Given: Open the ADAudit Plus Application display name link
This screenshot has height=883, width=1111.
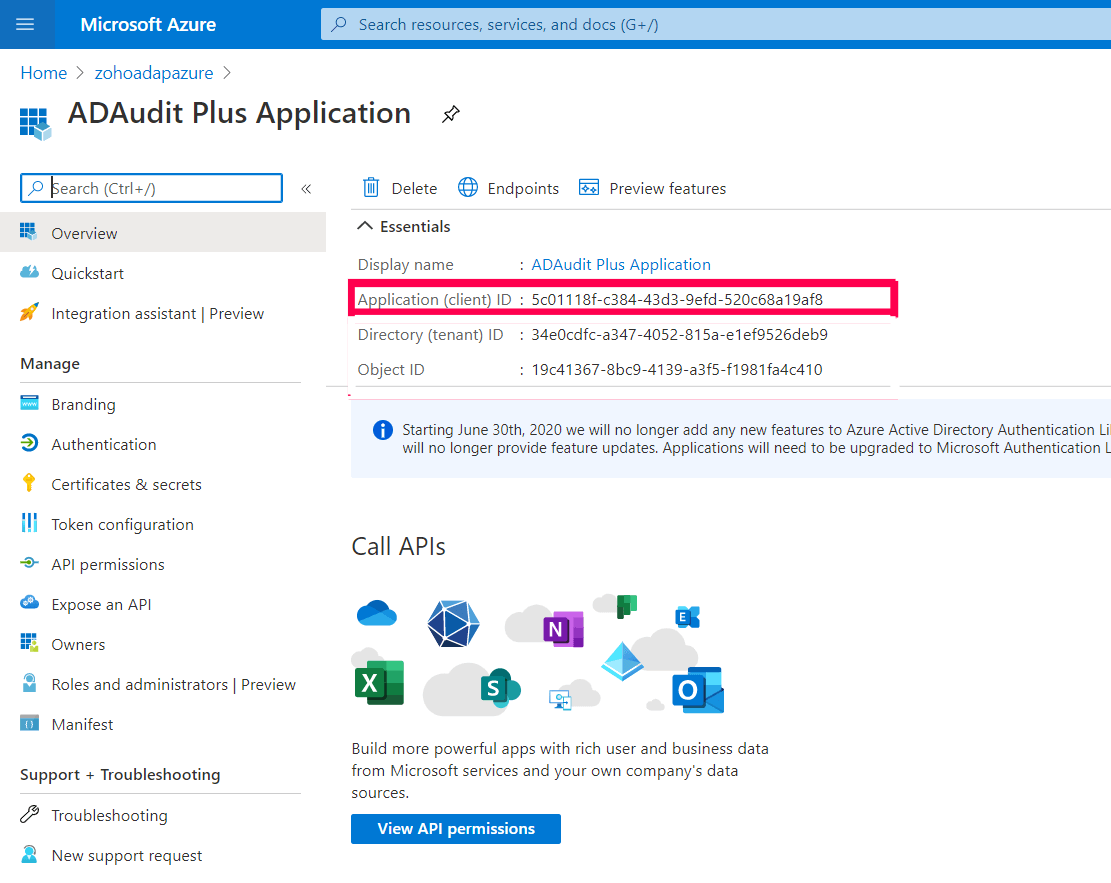Looking at the screenshot, I should click(620, 264).
